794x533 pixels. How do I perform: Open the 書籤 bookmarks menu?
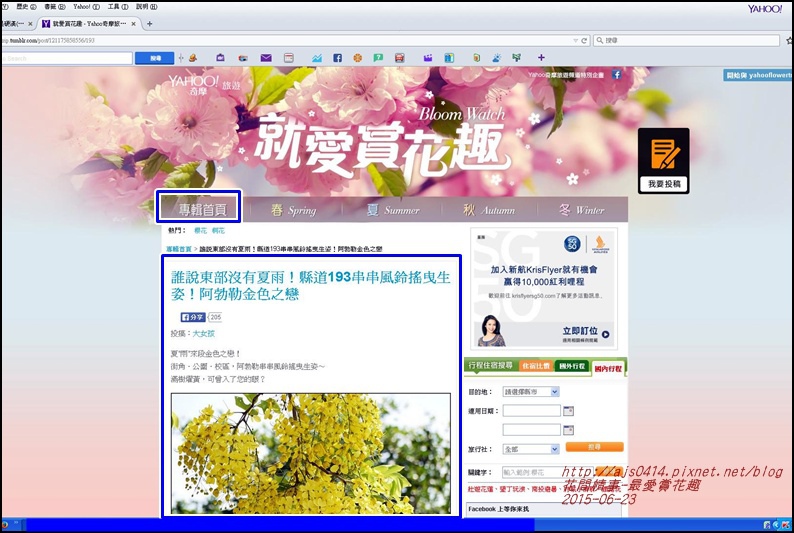click(55, 7)
